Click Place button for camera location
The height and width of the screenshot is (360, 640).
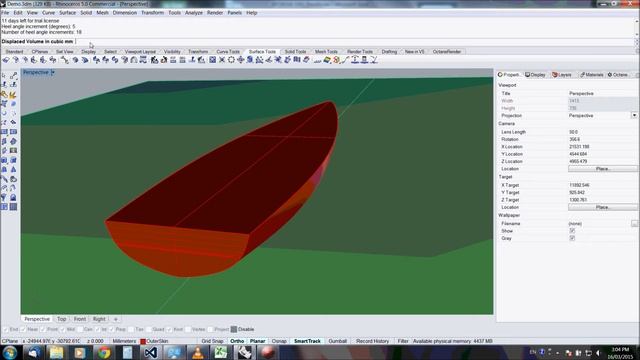click(602, 169)
